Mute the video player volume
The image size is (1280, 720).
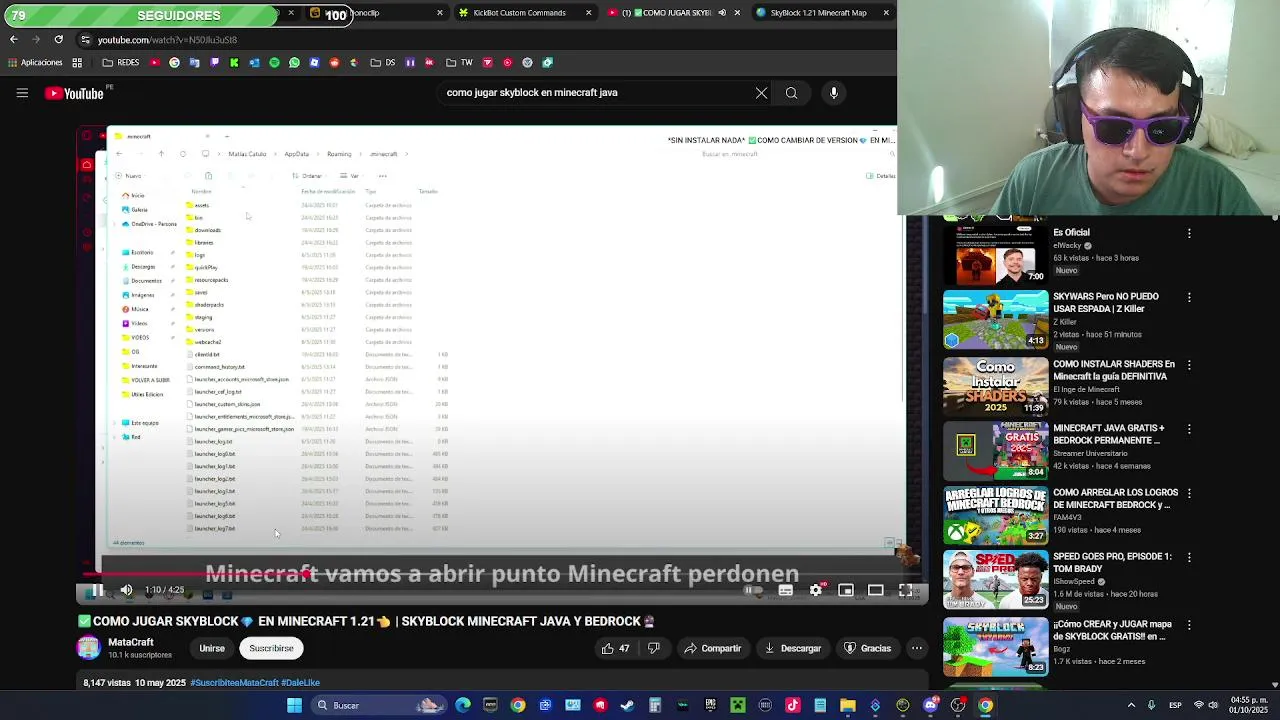(126, 590)
